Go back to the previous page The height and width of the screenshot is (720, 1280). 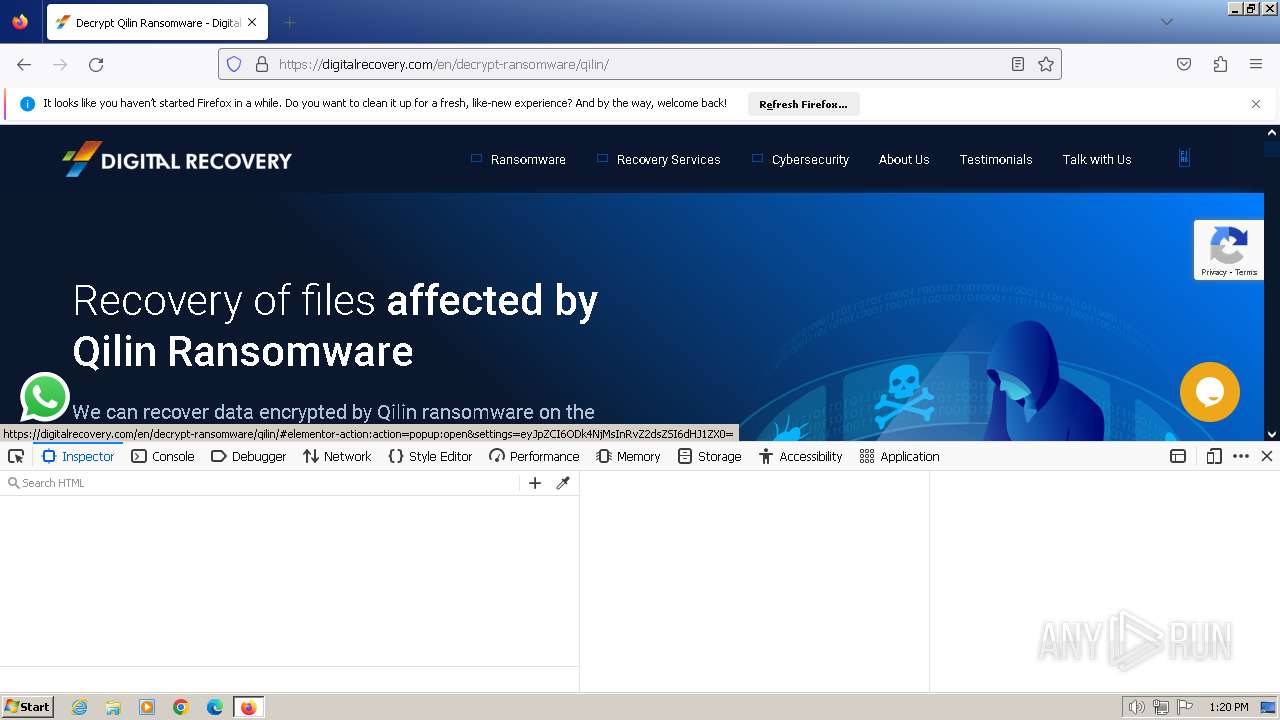click(24, 64)
